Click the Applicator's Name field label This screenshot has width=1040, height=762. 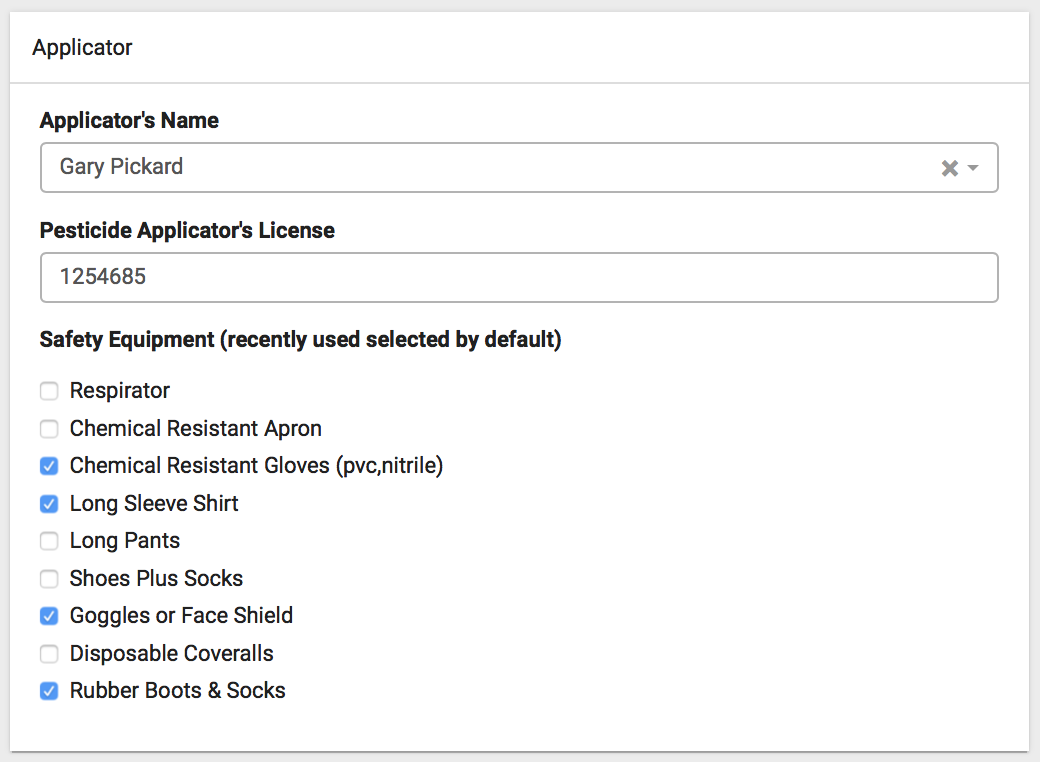129,120
